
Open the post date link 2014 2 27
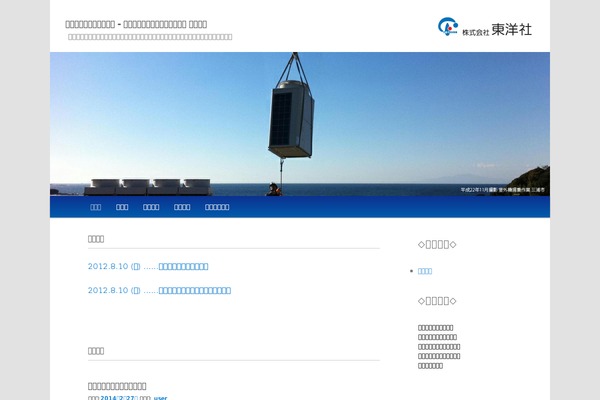click(119, 398)
